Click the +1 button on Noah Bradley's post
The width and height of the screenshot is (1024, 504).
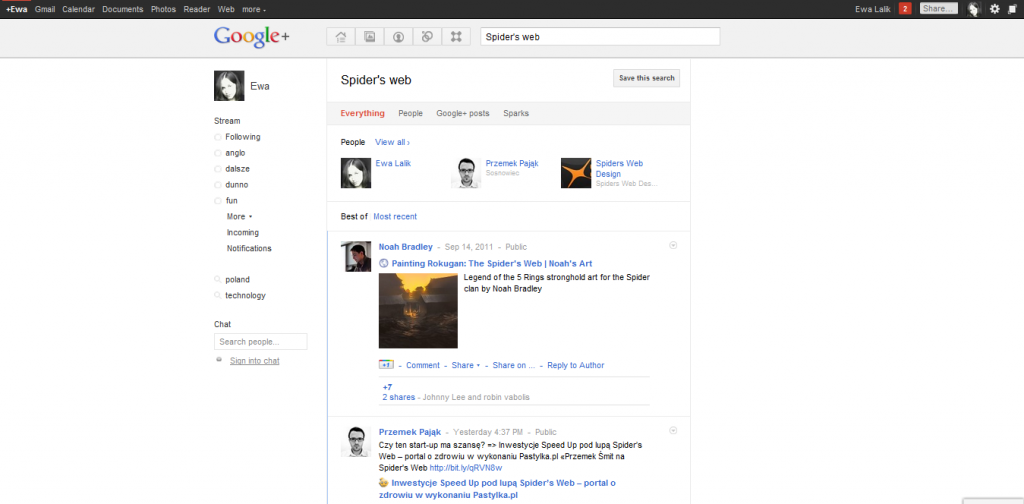click(x=386, y=365)
